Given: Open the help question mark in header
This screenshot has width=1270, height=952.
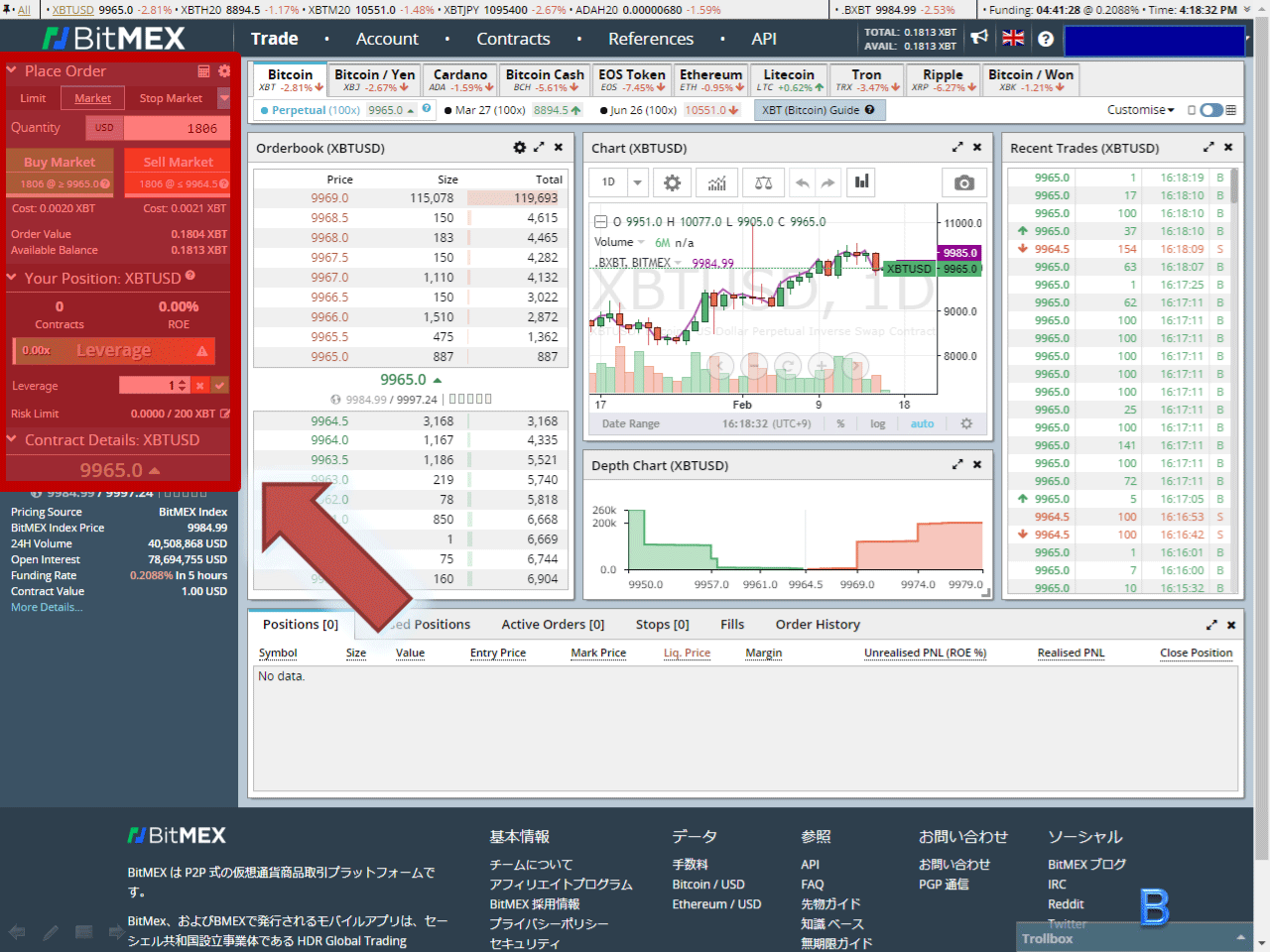Looking at the screenshot, I should pyautogui.click(x=1046, y=39).
